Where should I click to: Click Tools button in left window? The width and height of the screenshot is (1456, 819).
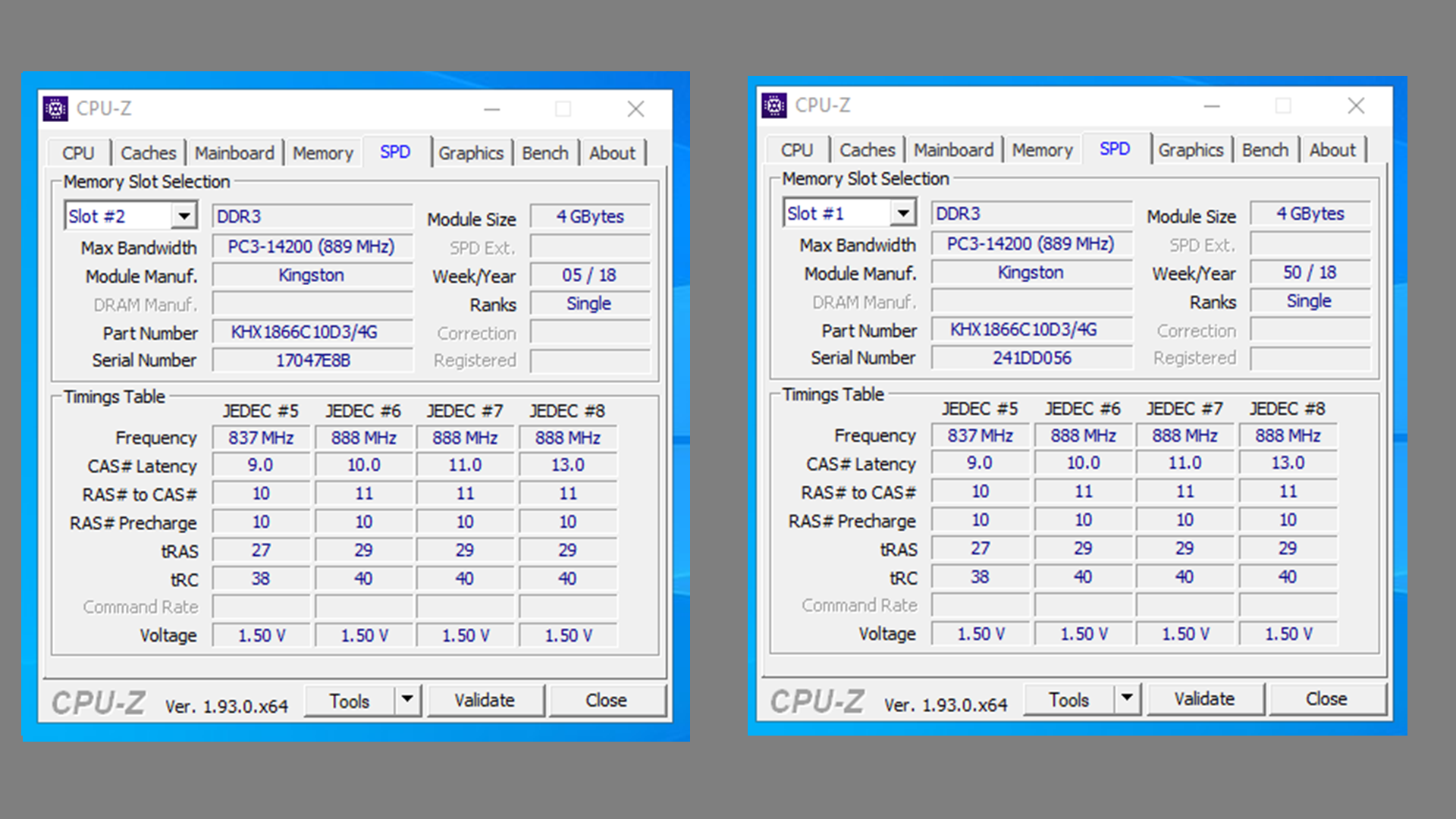tap(350, 701)
